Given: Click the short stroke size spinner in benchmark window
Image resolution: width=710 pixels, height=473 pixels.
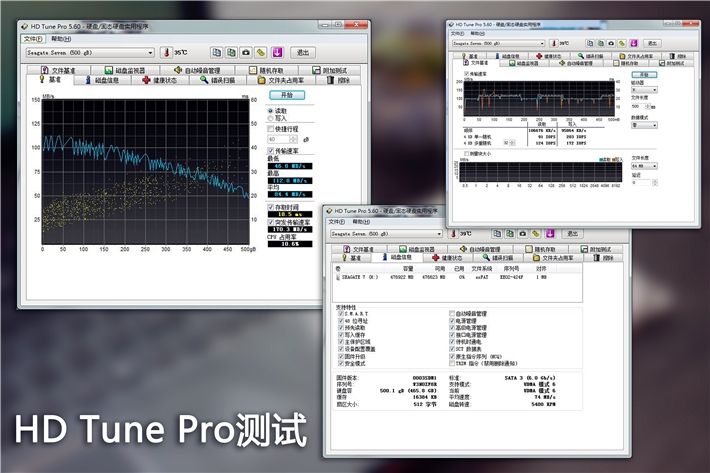Looking at the screenshot, I should click(293, 139).
